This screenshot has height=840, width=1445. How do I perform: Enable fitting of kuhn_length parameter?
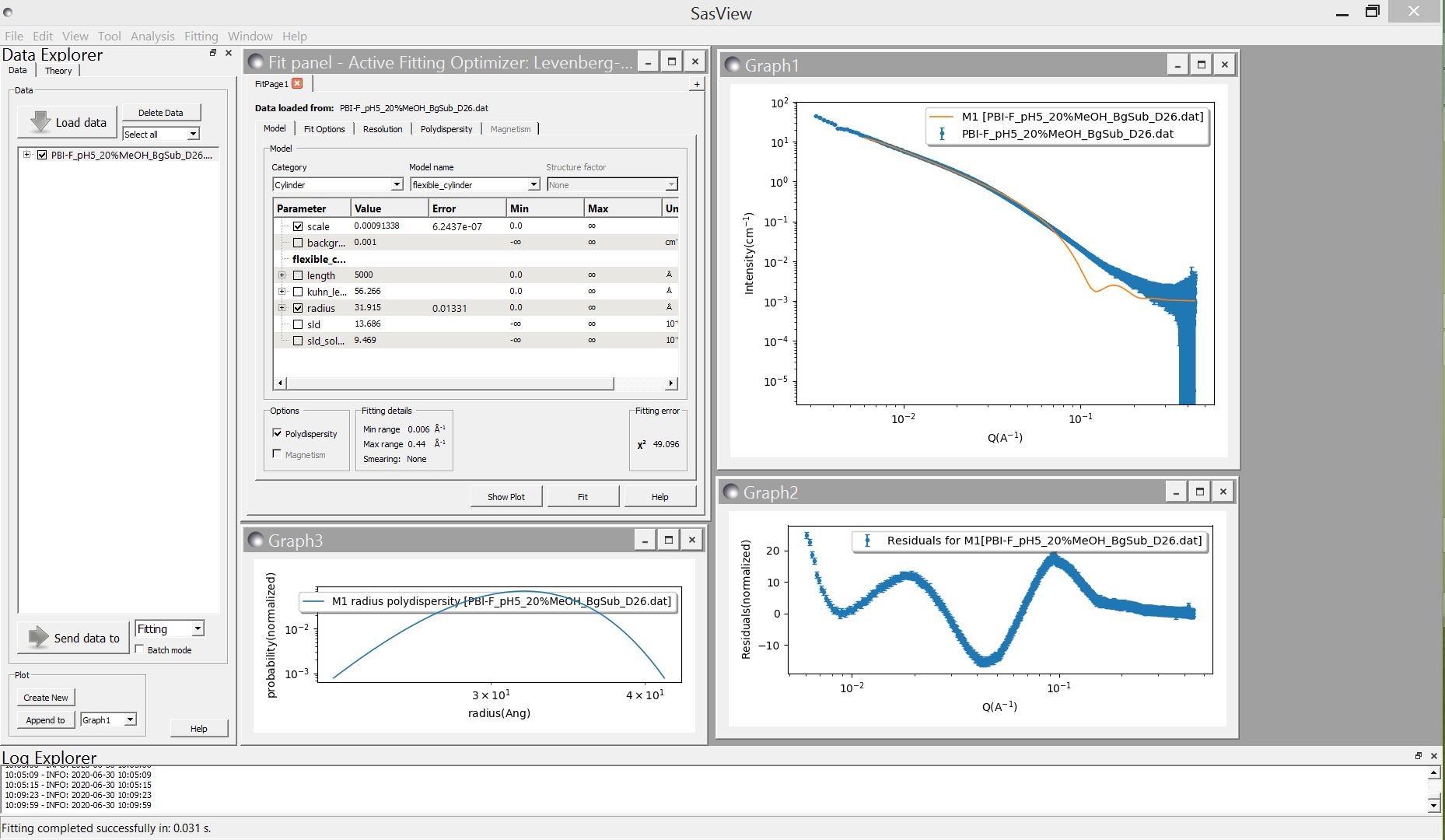coord(298,292)
